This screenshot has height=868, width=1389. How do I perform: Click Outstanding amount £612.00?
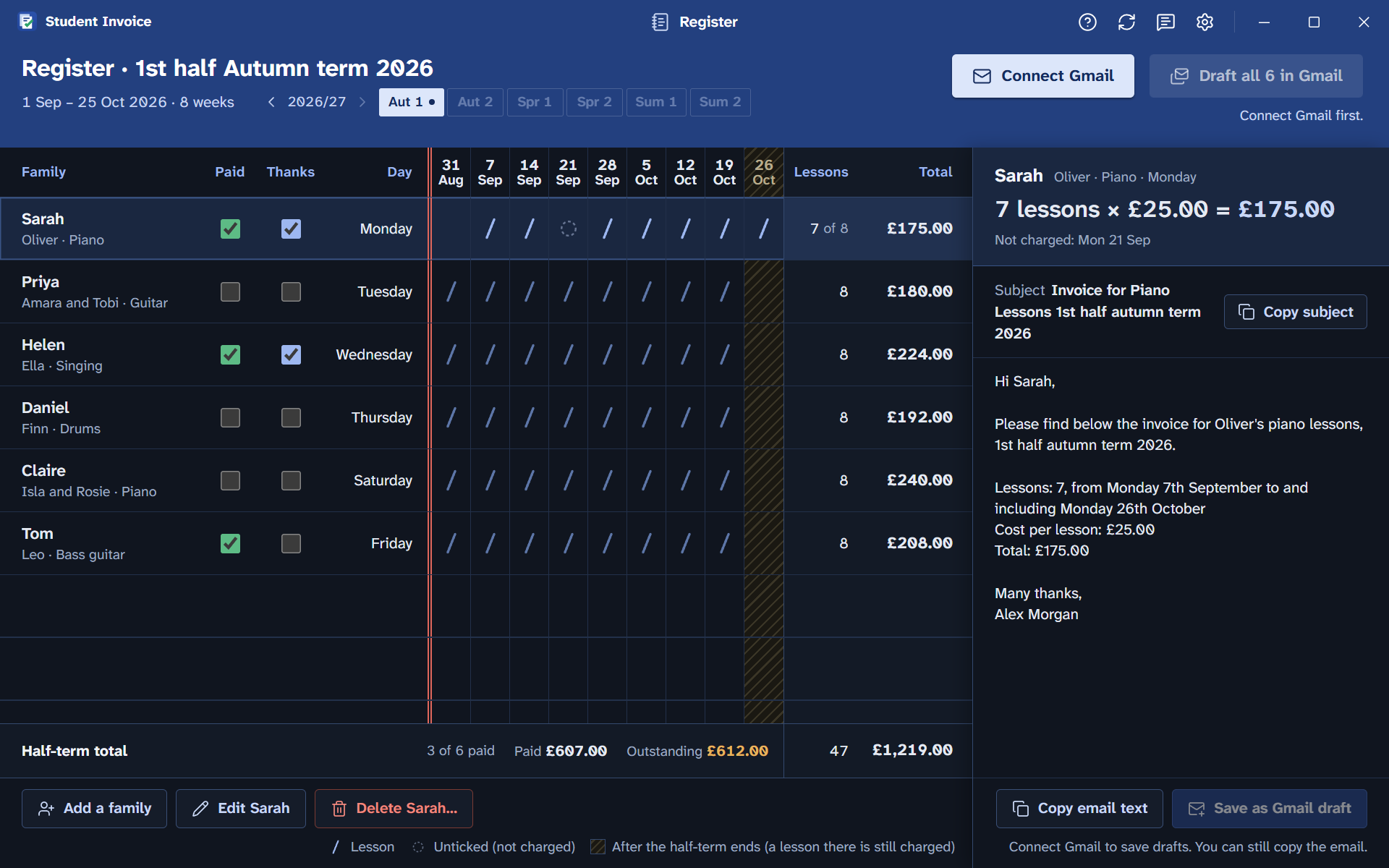737,751
